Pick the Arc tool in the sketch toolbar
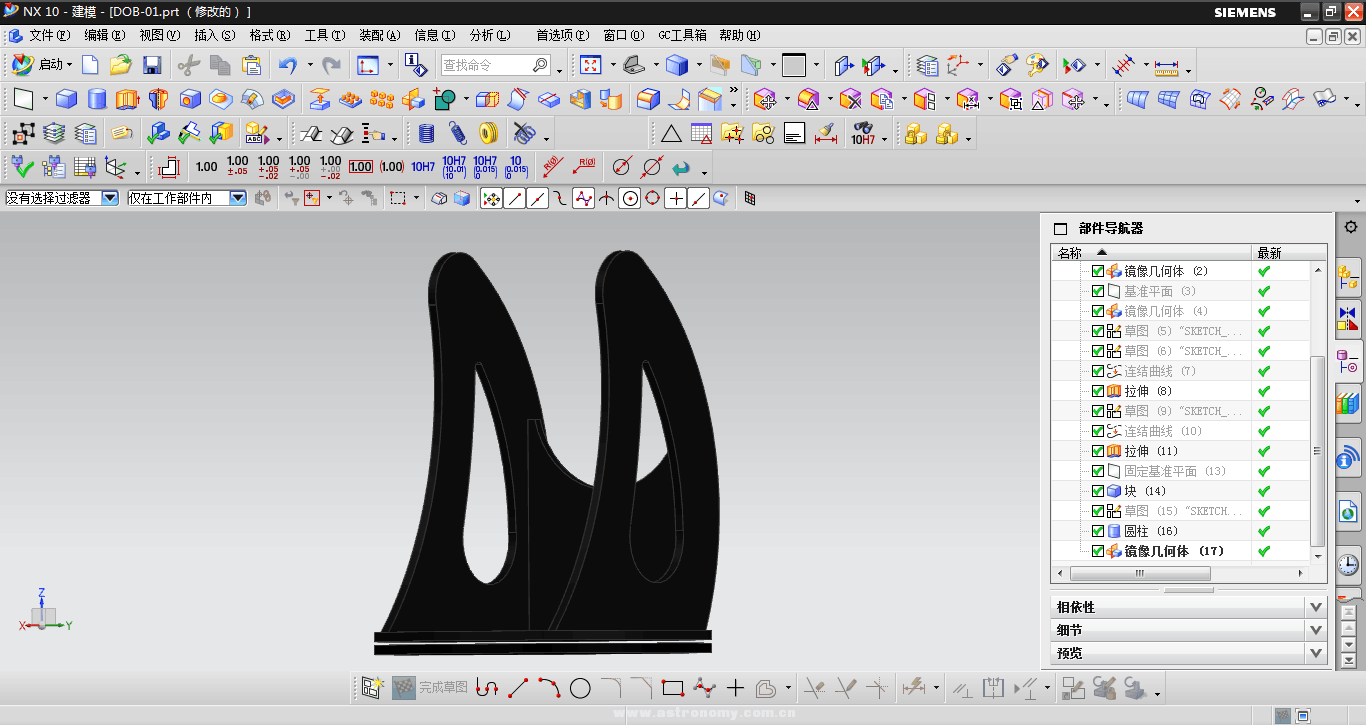The height and width of the screenshot is (725, 1366). (x=549, y=688)
